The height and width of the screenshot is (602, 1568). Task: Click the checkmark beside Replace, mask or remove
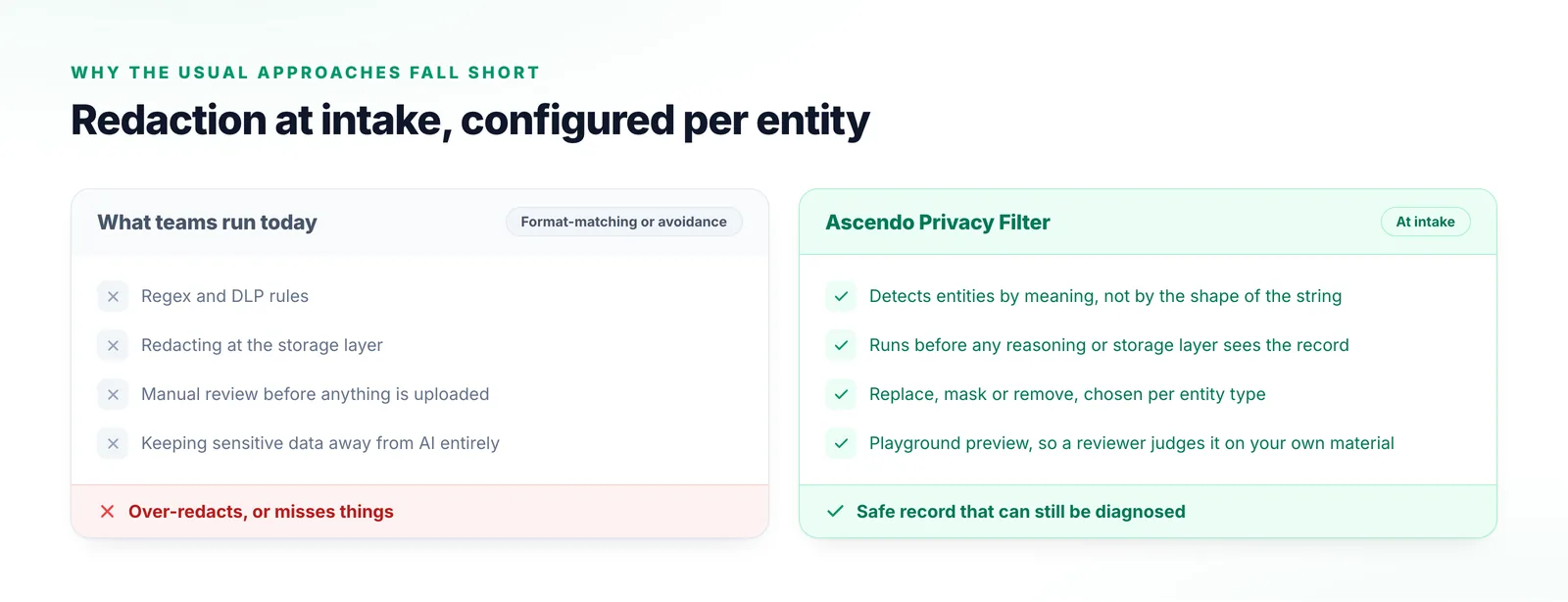pyautogui.click(x=841, y=394)
